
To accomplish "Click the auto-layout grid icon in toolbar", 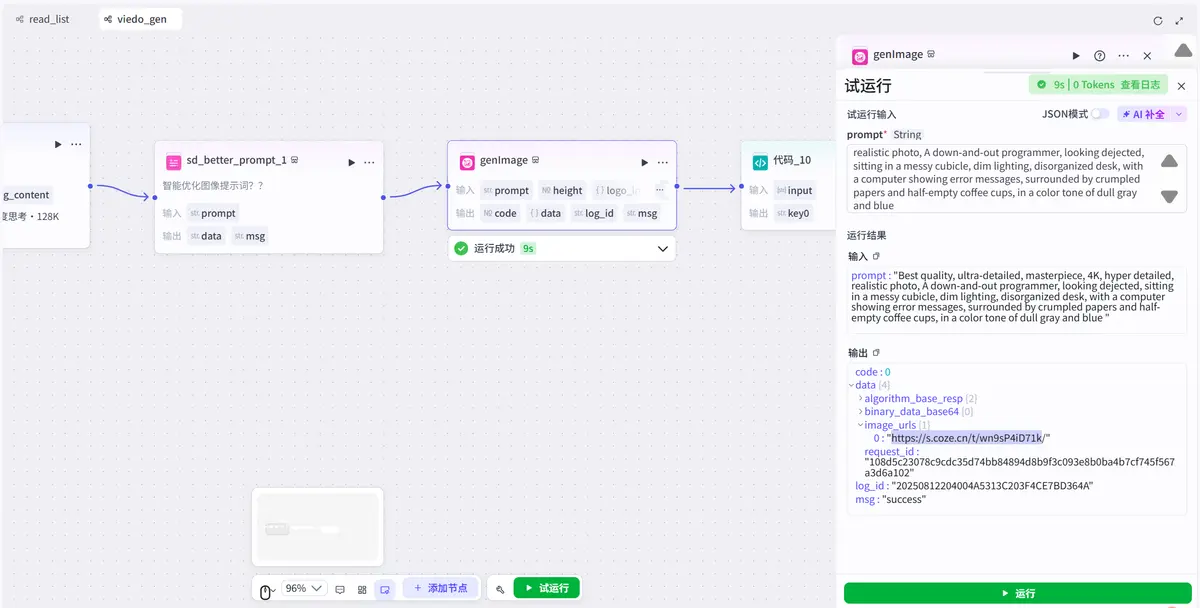I will [362, 589].
